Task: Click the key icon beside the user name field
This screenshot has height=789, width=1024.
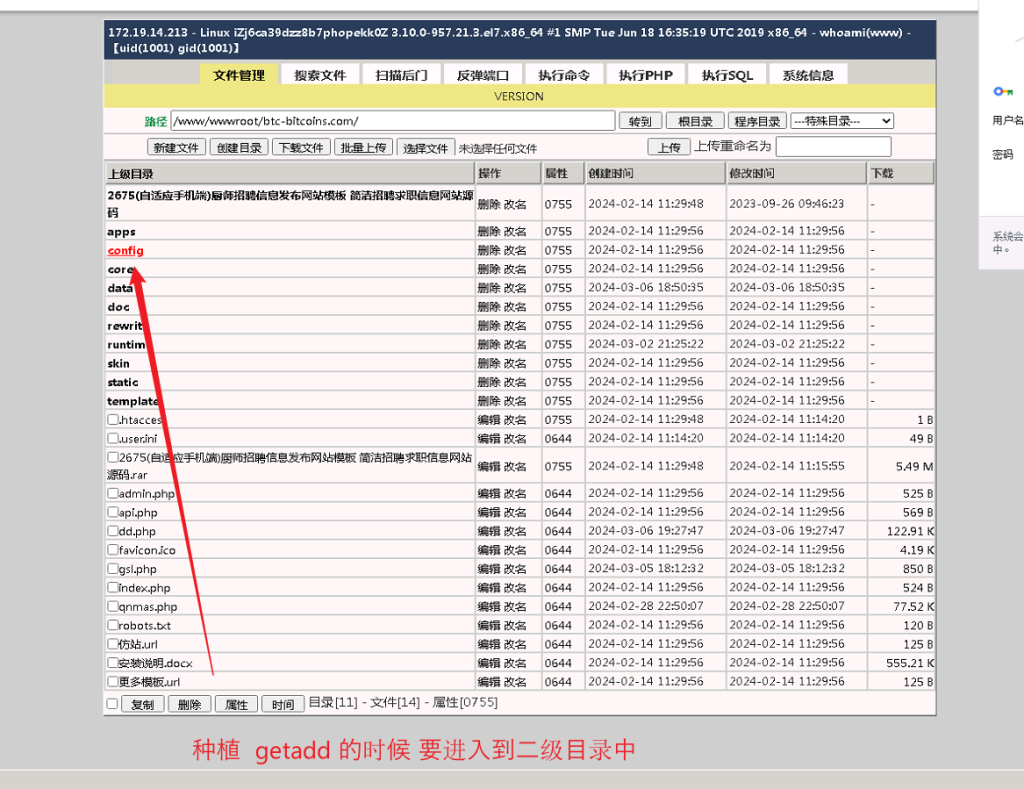Action: (x=1002, y=92)
